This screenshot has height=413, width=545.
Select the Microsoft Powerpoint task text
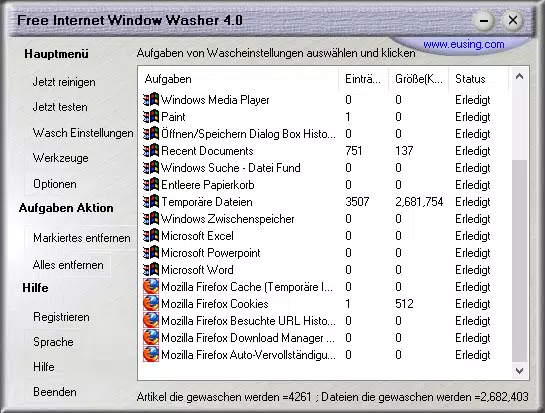point(211,253)
